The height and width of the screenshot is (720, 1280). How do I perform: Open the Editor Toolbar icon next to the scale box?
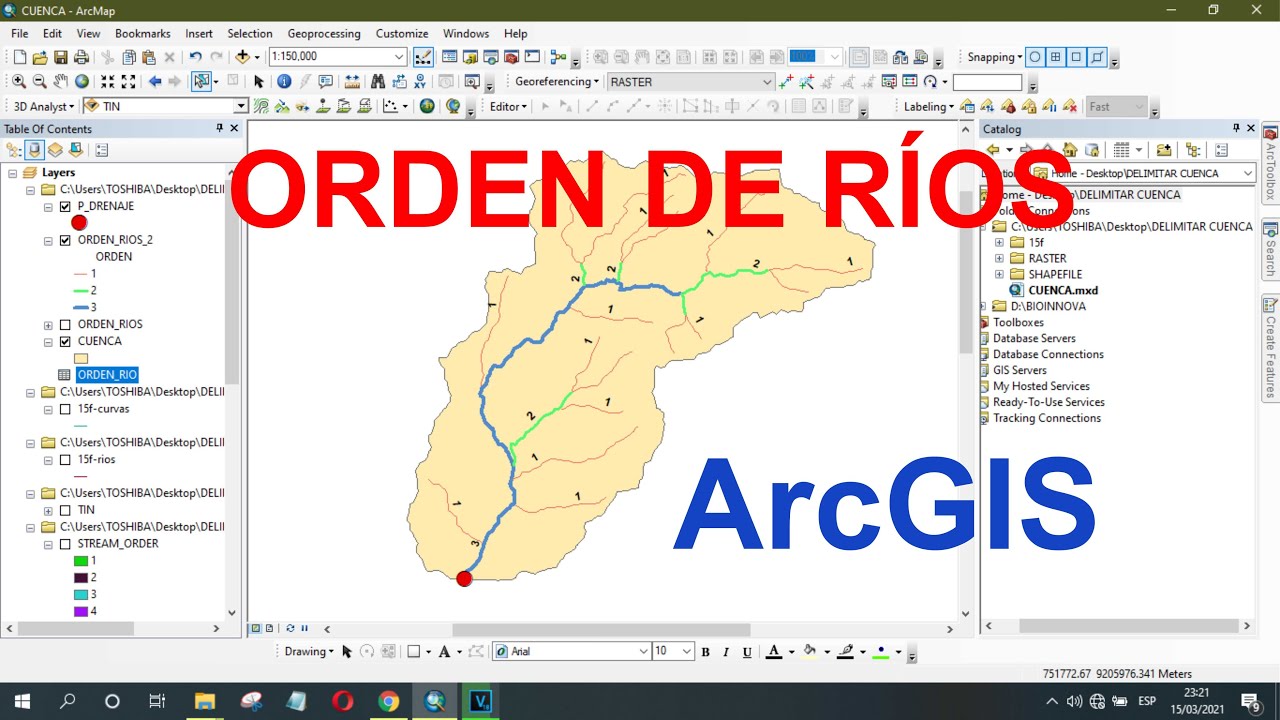pyautogui.click(x=423, y=57)
